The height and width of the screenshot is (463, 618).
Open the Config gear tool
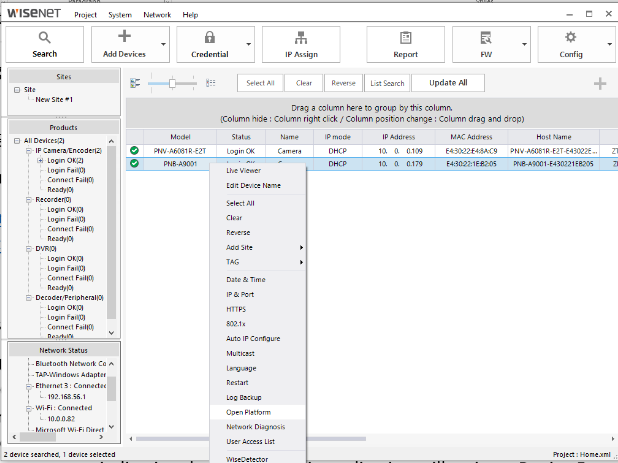pos(571,44)
